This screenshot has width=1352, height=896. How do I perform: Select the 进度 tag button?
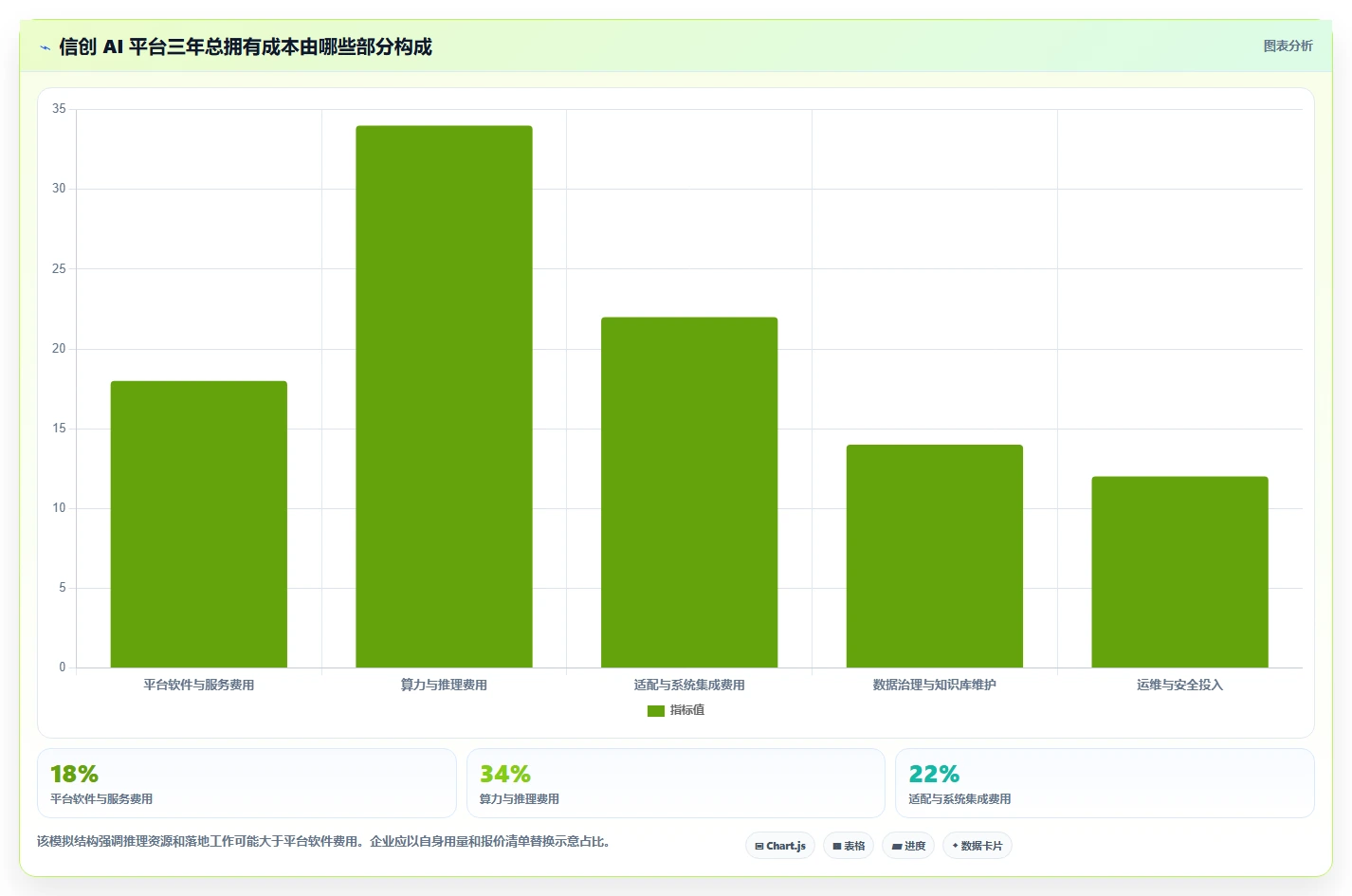click(x=908, y=846)
